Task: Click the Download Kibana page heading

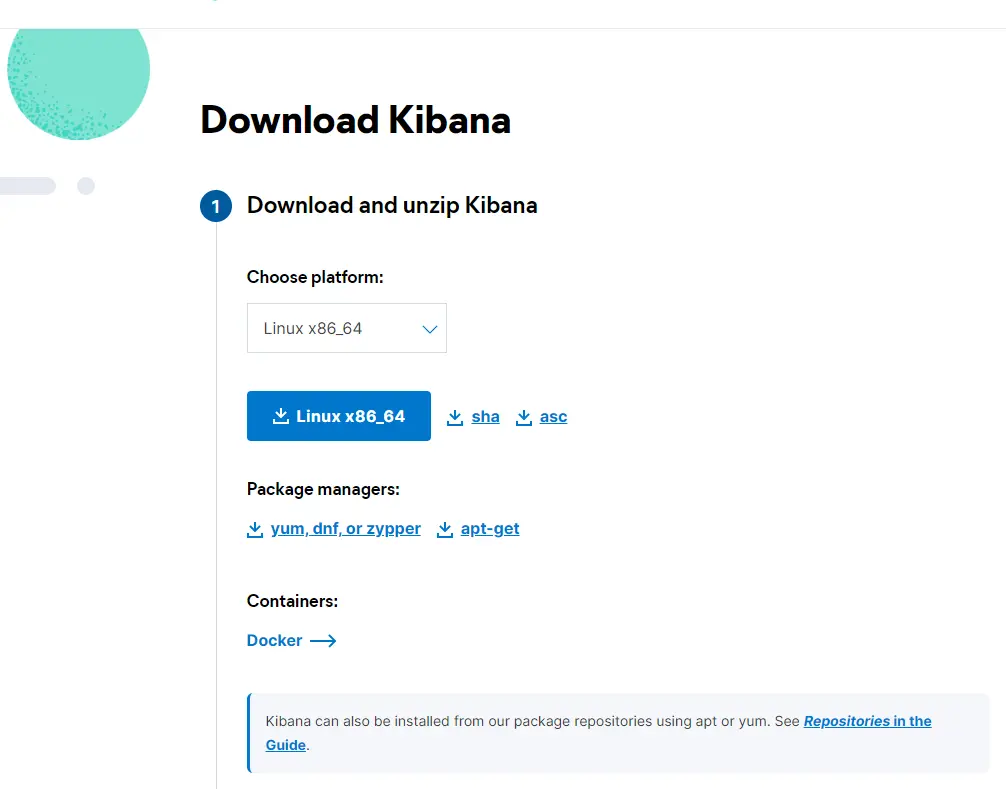Action: (355, 120)
